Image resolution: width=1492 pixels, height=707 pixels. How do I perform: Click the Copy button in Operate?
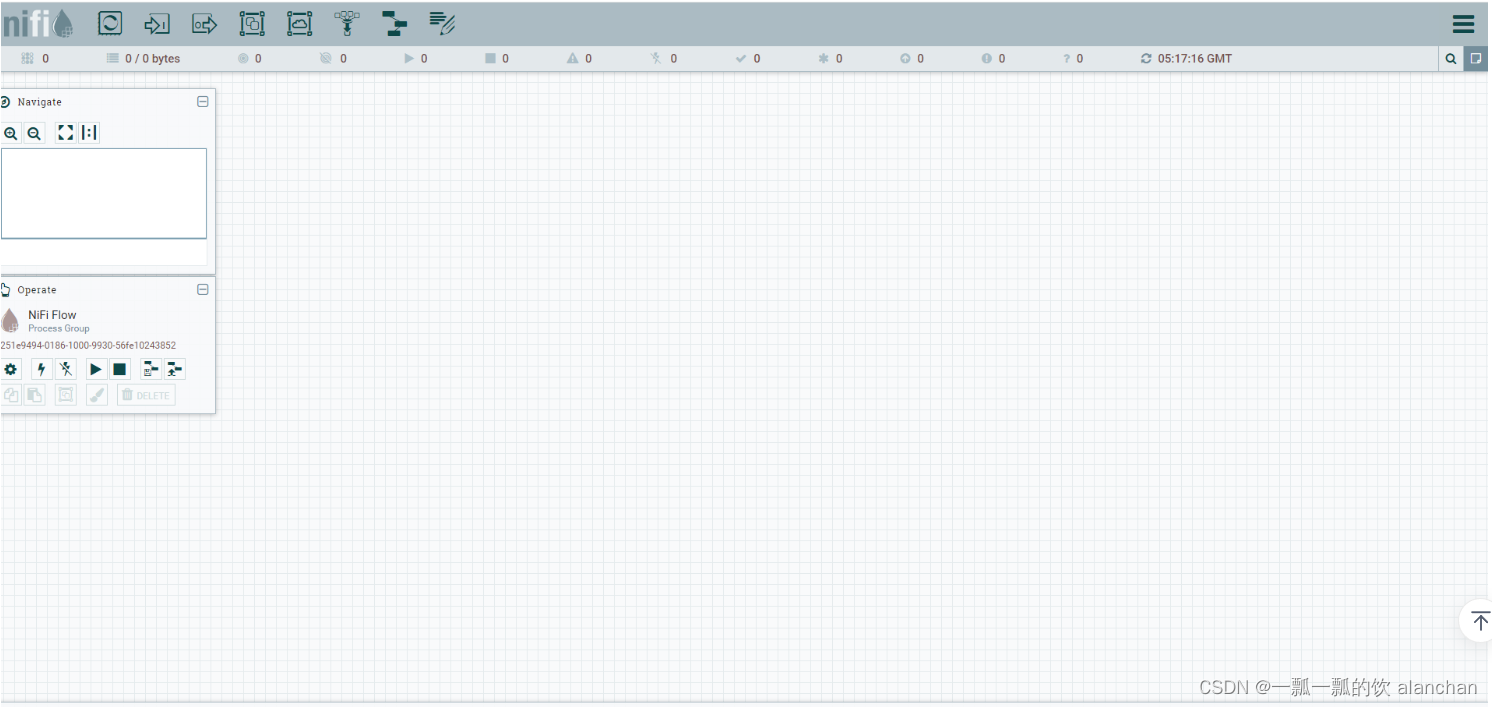click(x=11, y=395)
